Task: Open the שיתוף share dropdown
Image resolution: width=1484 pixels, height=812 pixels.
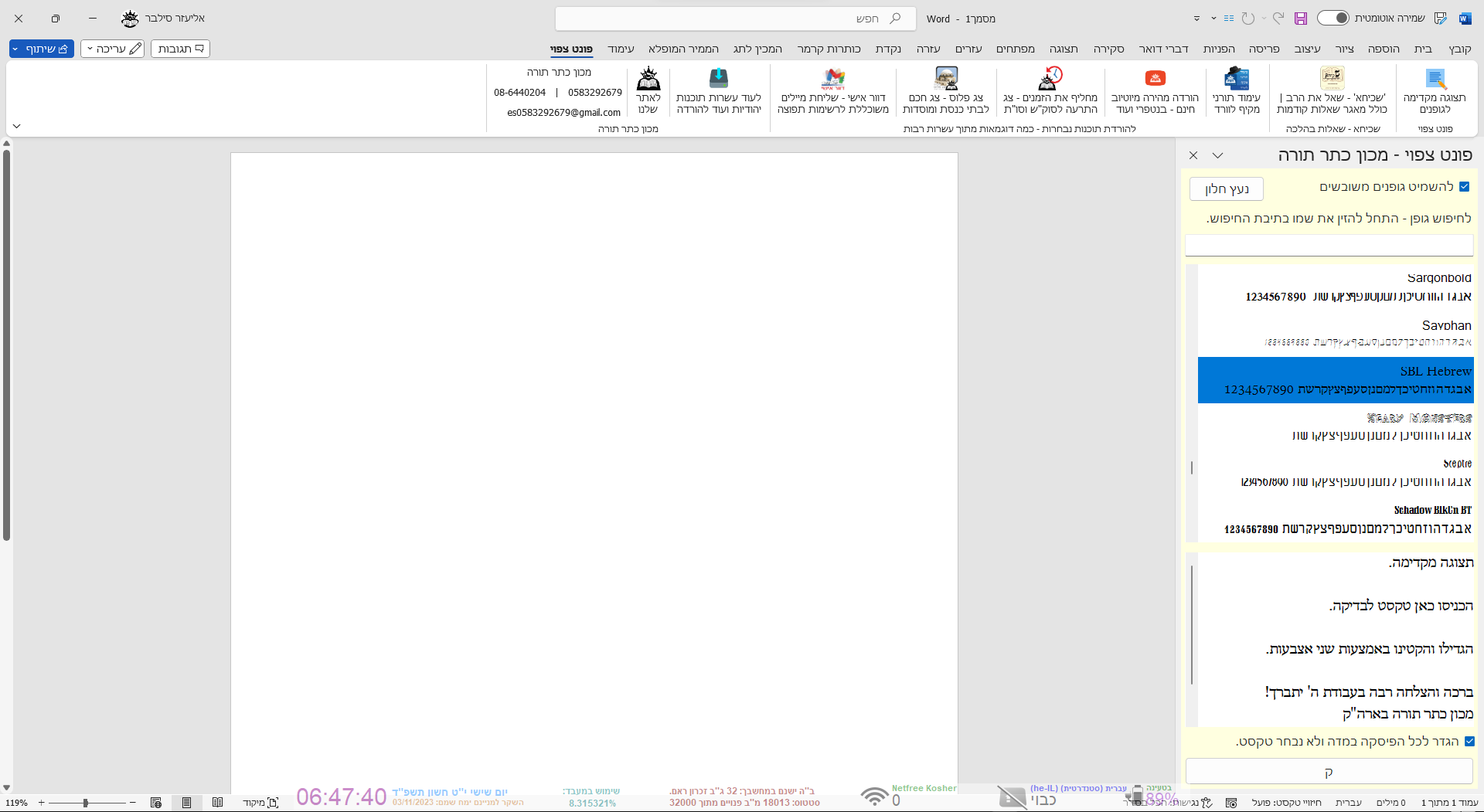Action: coord(42,49)
